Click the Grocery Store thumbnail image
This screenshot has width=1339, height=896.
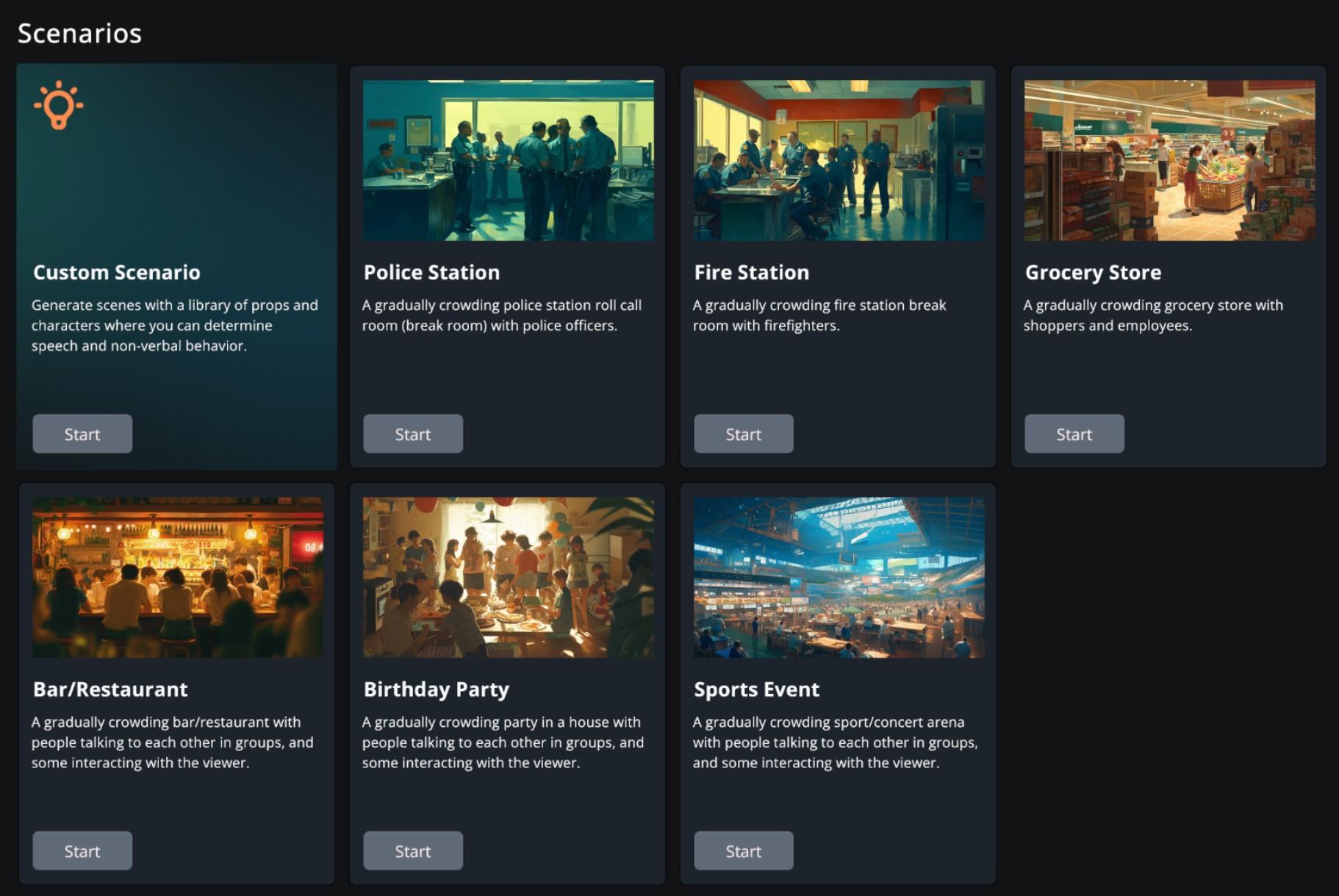(1170, 160)
